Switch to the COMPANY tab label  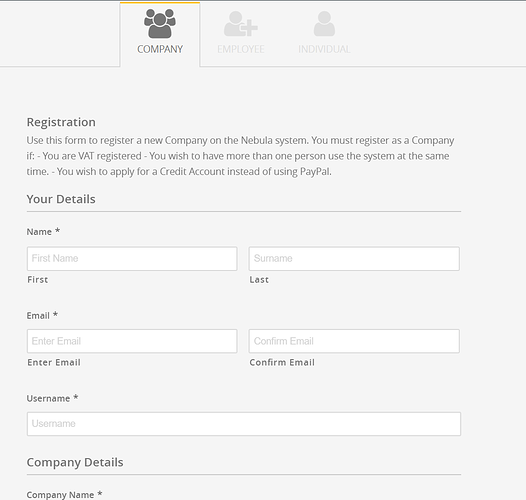[160, 49]
